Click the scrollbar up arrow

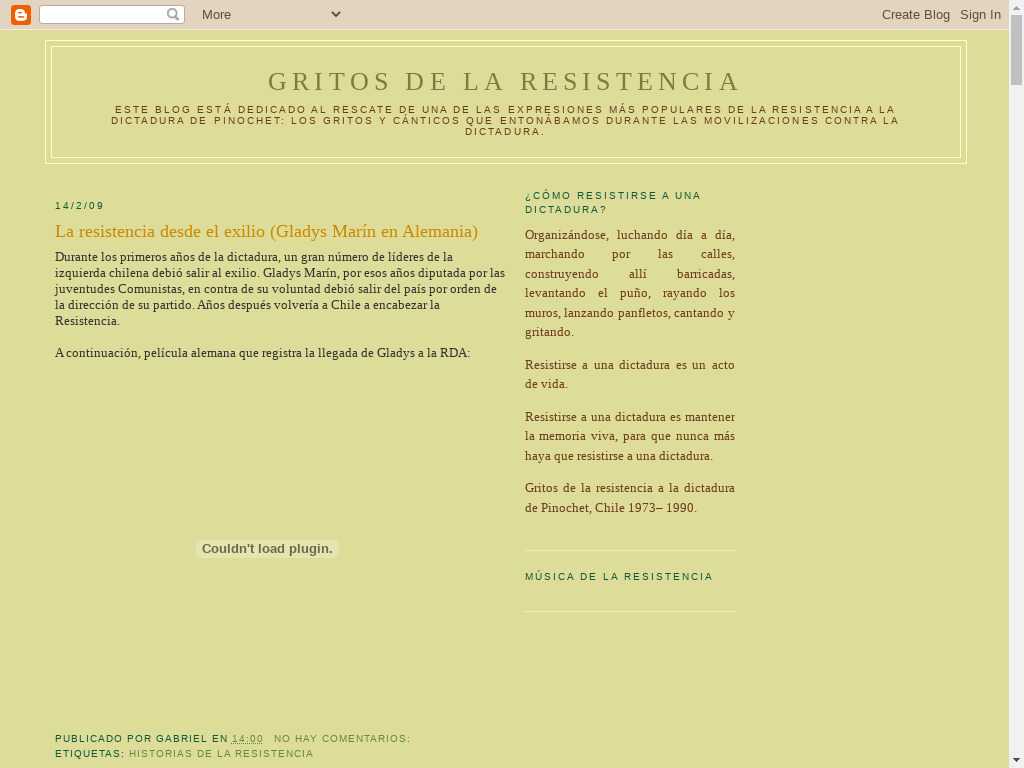coord(1016,7)
